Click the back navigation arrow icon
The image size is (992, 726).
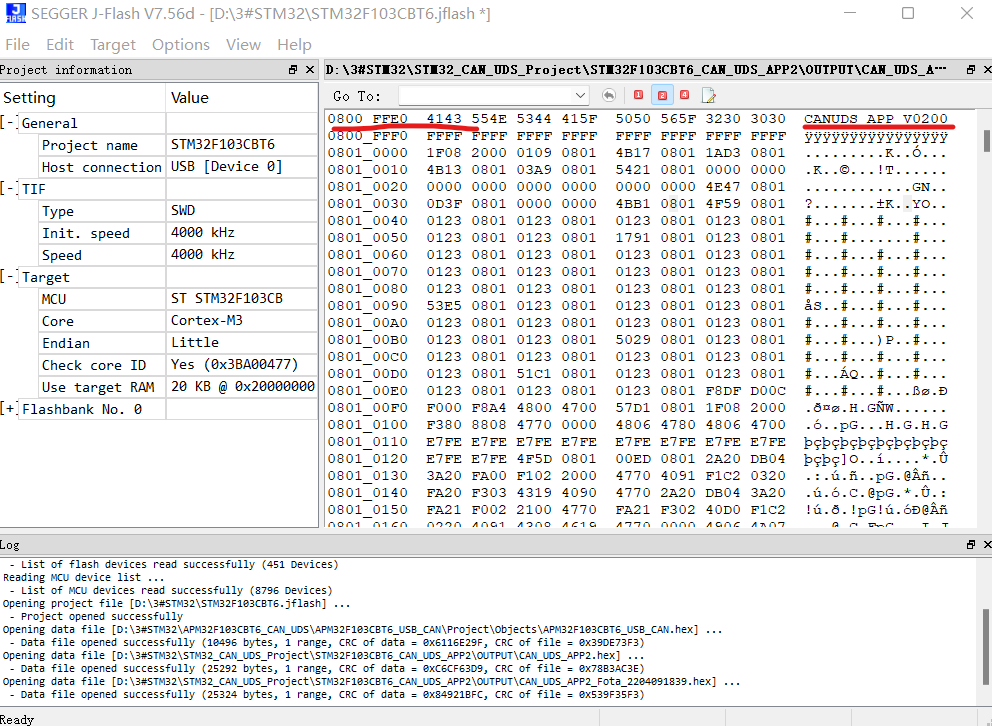point(609,93)
